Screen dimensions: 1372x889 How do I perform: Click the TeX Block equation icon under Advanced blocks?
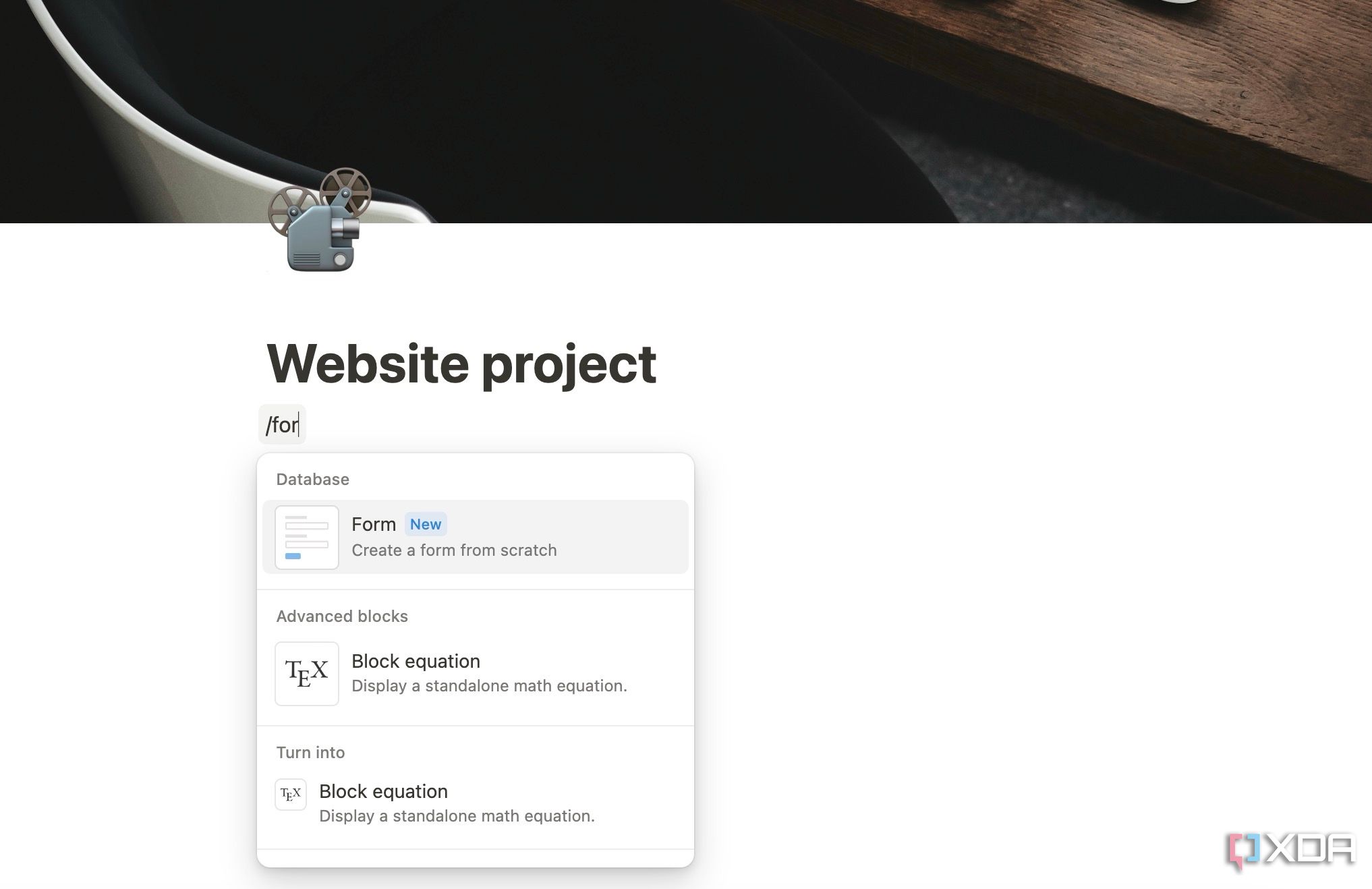(306, 672)
